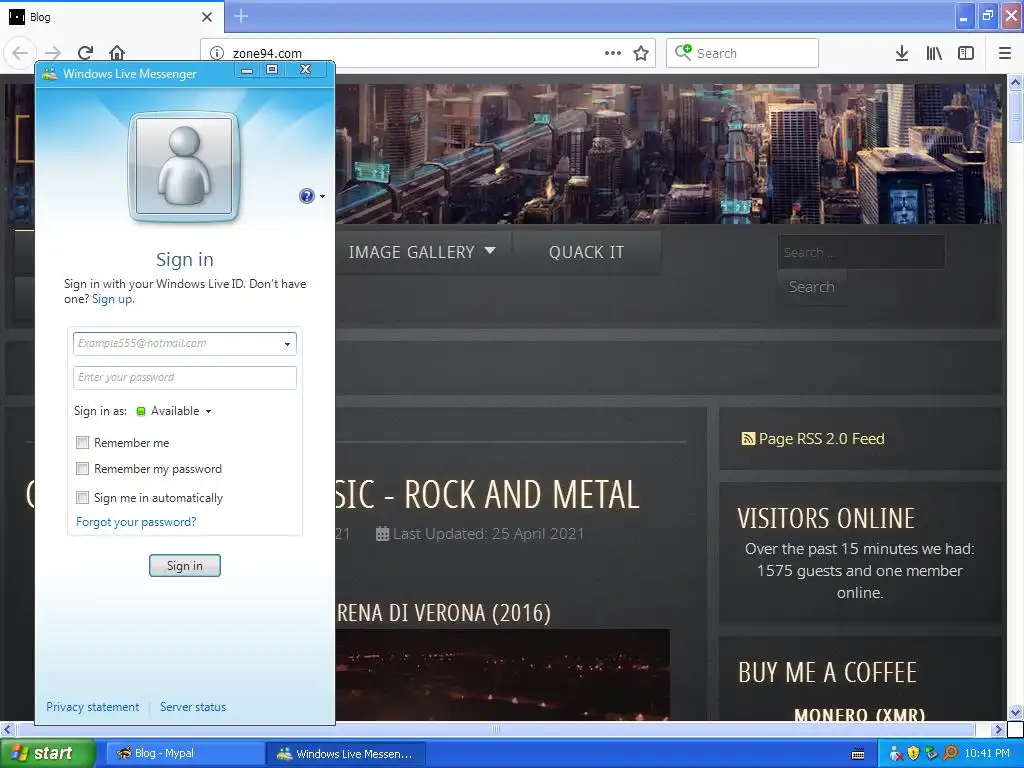Image resolution: width=1024 pixels, height=768 pixels.
Task: Click the Buy Me A Coffee heading
Action: [827, 673]
